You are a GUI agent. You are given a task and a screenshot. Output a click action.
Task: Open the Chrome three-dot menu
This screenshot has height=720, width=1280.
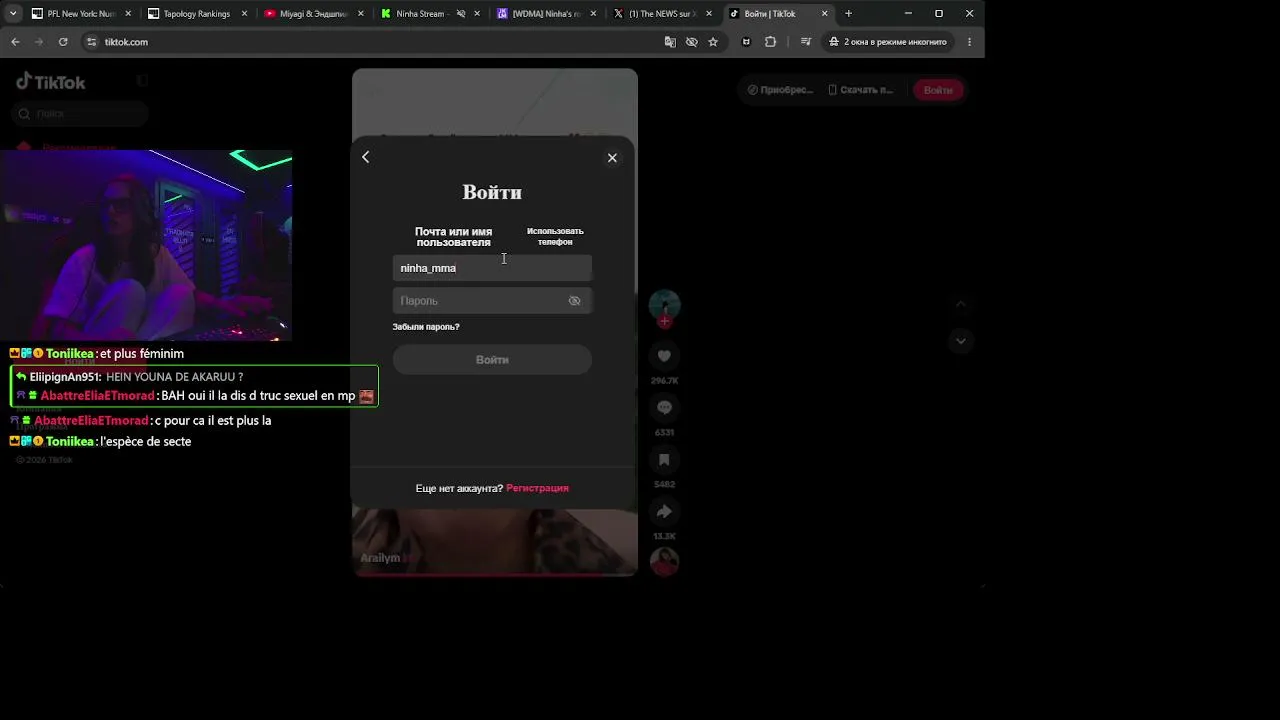click(969, 42)
